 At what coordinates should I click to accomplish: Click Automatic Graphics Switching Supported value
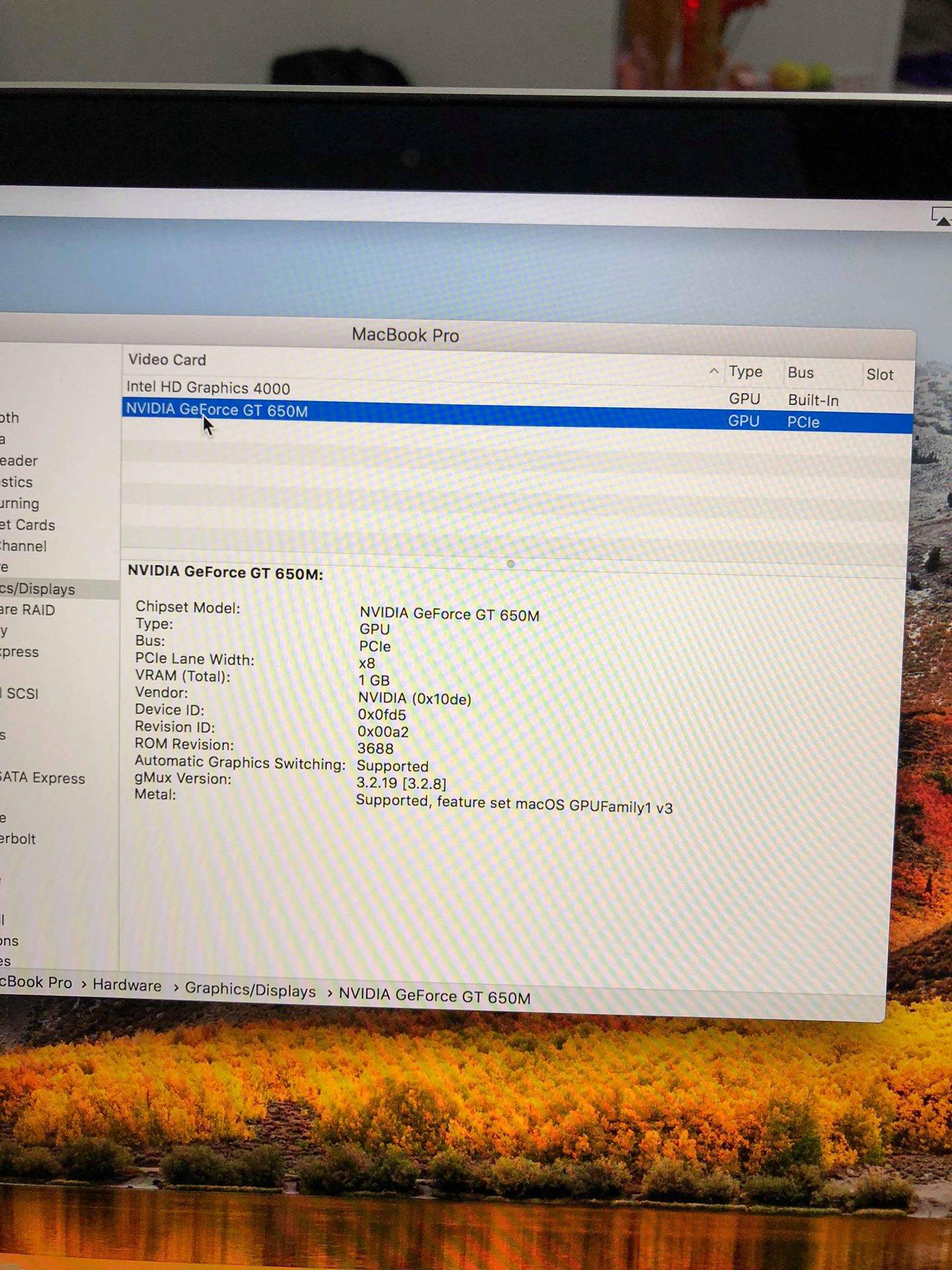click(x=392, y=766)
